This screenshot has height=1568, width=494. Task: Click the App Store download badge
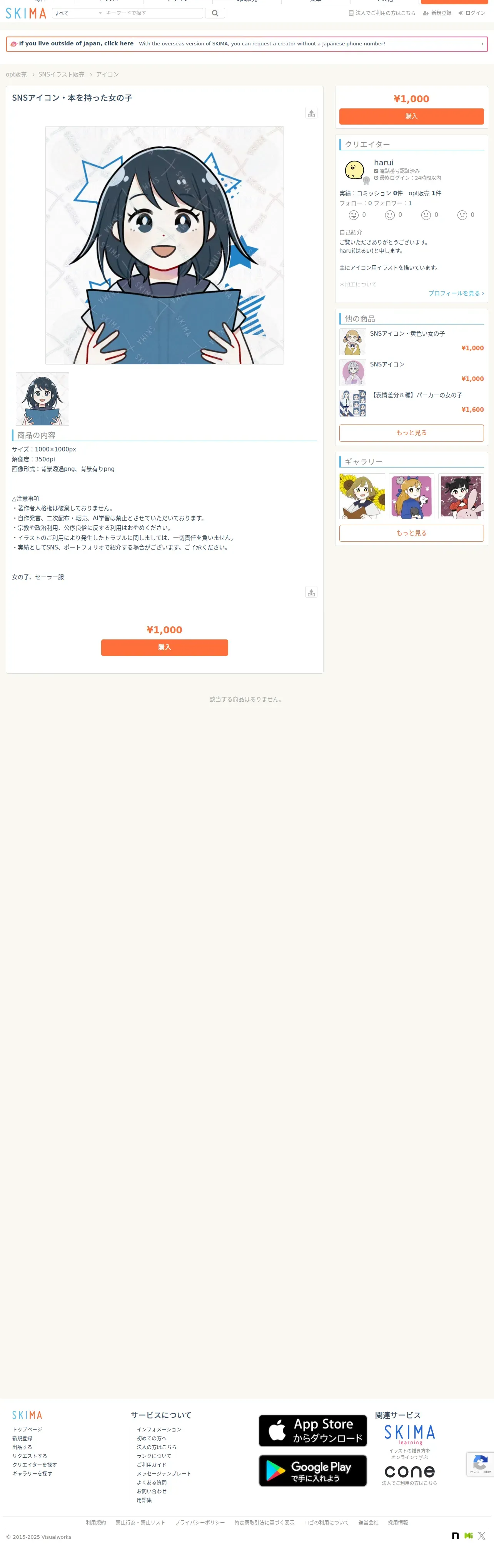312,1430
